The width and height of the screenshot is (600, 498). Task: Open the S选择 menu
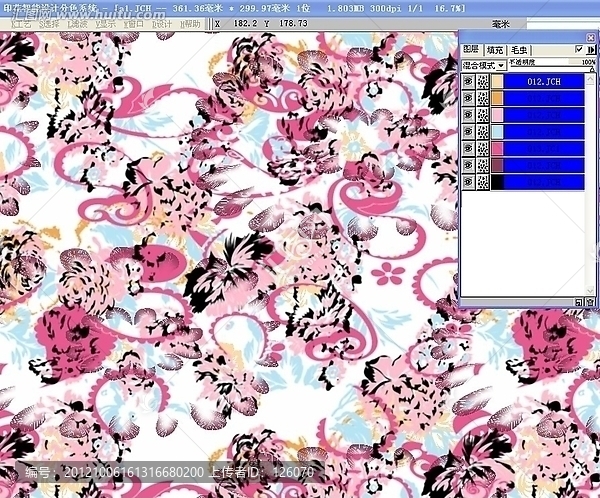click(x=49, y=24)
